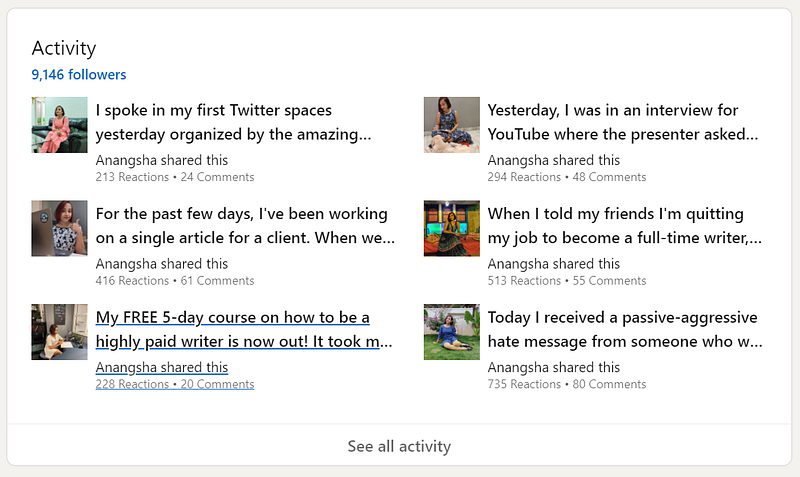Open post about single article for client
Screen dimensions: 800x477
pyautogui.click(x=245, y=225)
